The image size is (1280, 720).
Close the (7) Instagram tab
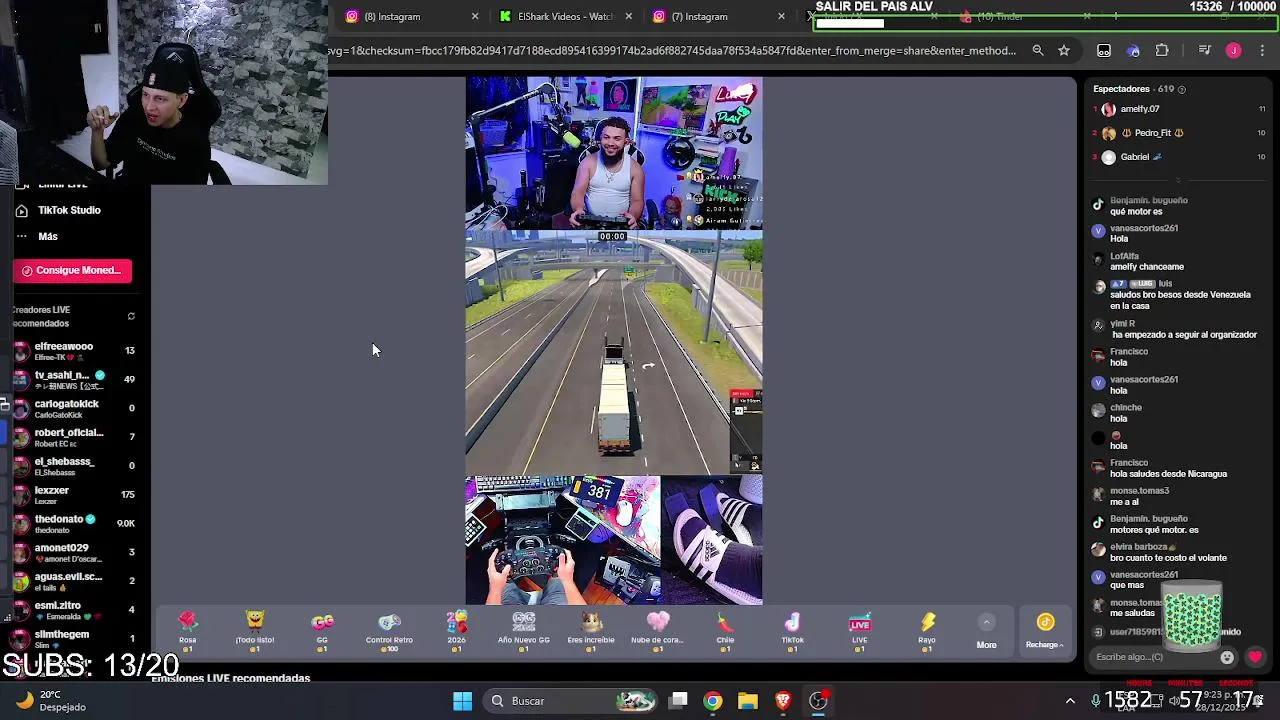pos(781,16)
